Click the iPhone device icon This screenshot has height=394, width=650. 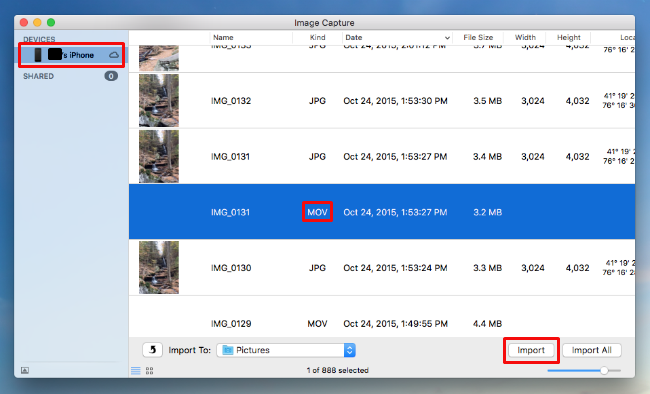(38, 55)
